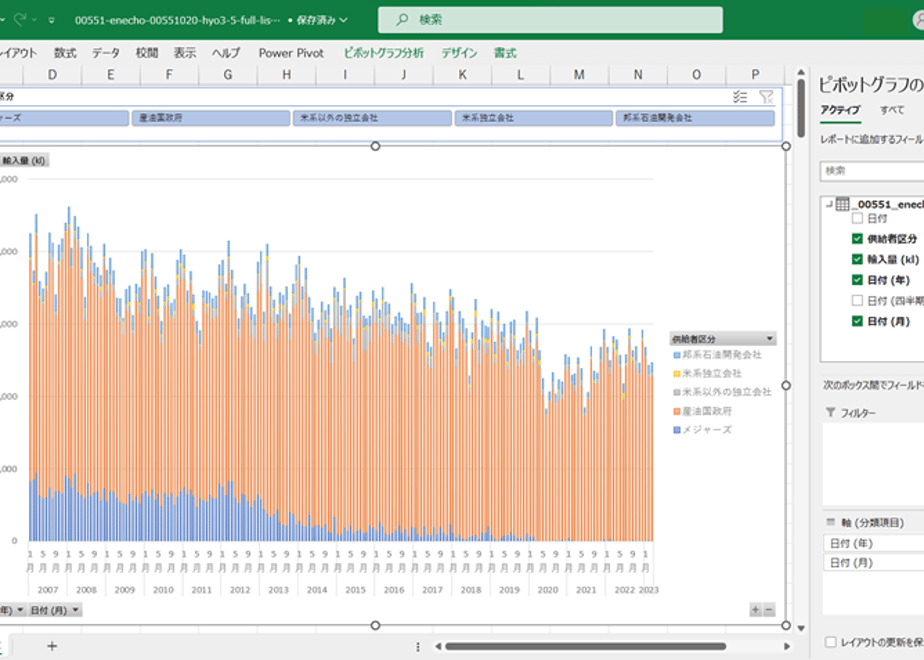The image size is (924, 660).
Task: Select the 米系独立会社 slicer button
Action: [x=534, y=118]
